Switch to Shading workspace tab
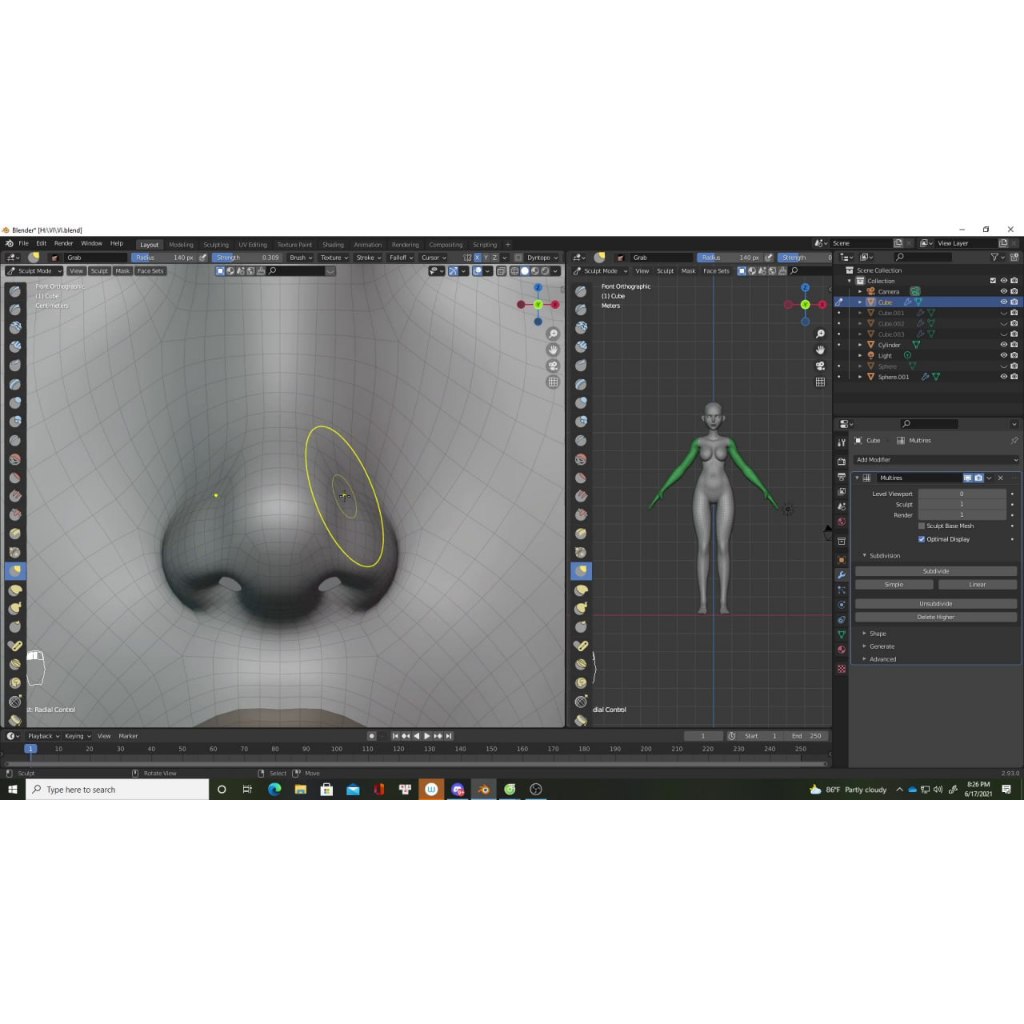The width and height of the screenshot is (1024, 1024). [x=332, y=245]
